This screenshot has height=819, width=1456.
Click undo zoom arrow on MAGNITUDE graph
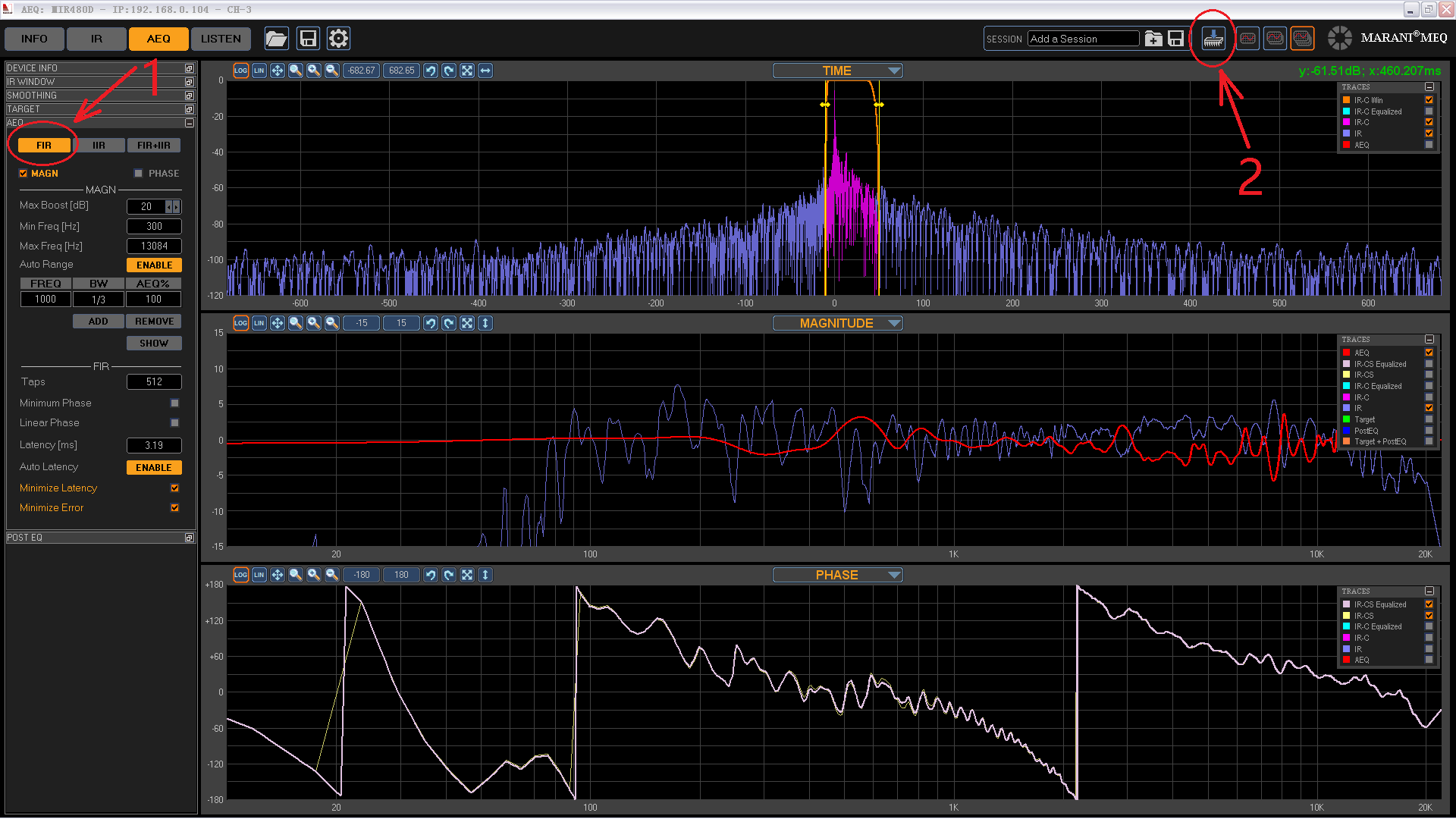pyautogui.click(x=431, y=323)
